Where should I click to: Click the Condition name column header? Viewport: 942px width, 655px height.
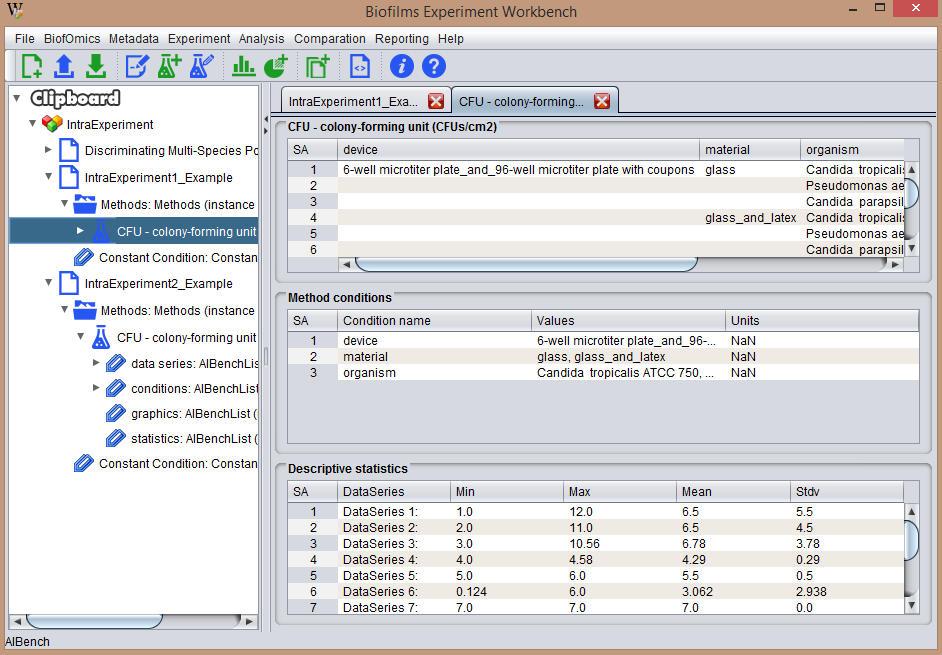pos(434,320)
